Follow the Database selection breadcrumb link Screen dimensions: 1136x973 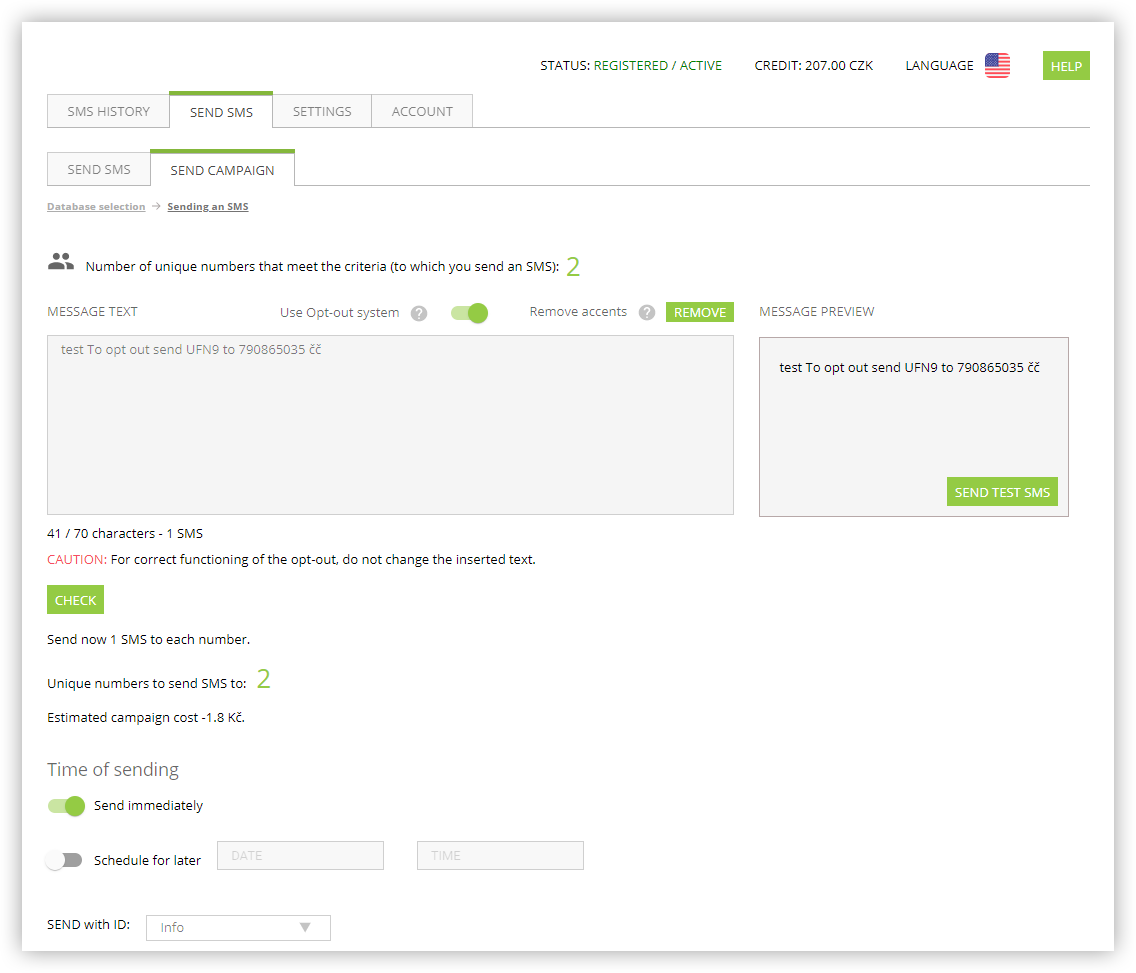point(96,207)
